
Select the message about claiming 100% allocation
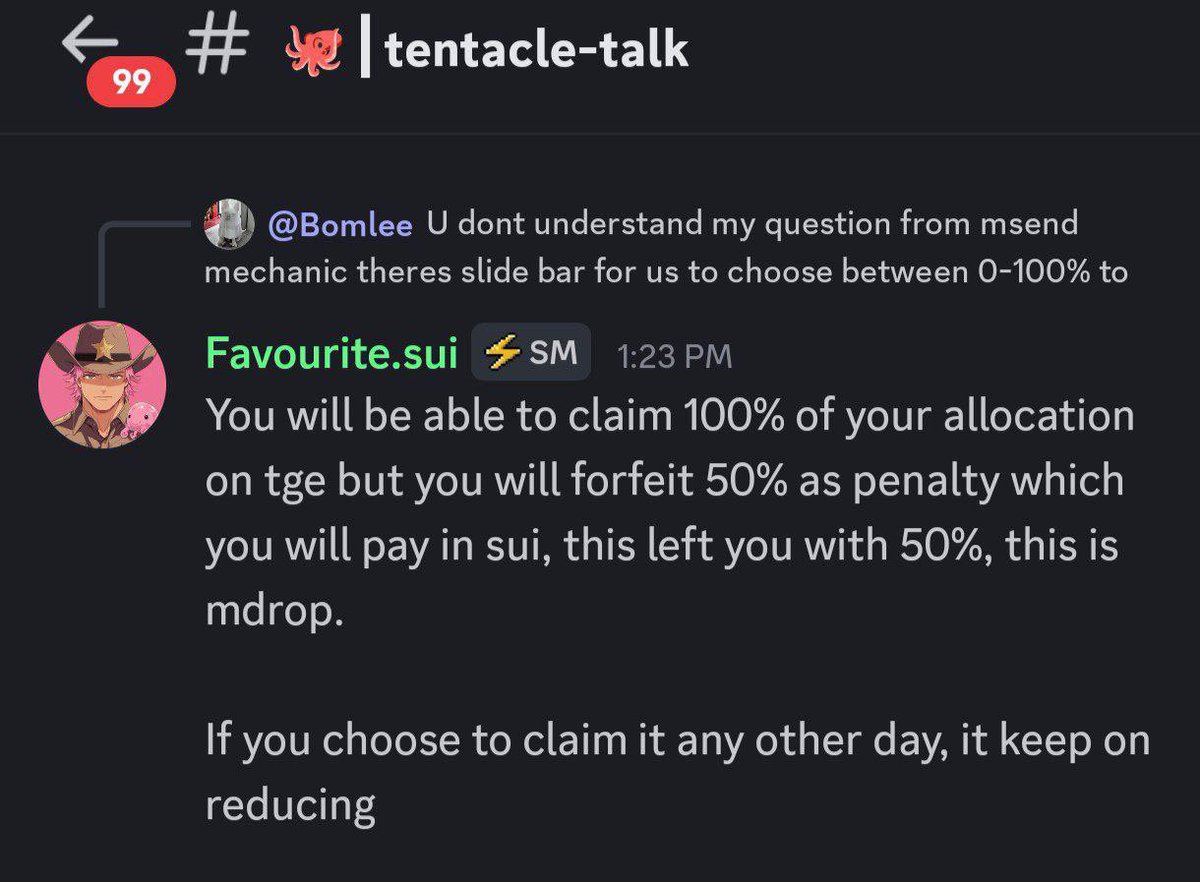tap(671, 513)
